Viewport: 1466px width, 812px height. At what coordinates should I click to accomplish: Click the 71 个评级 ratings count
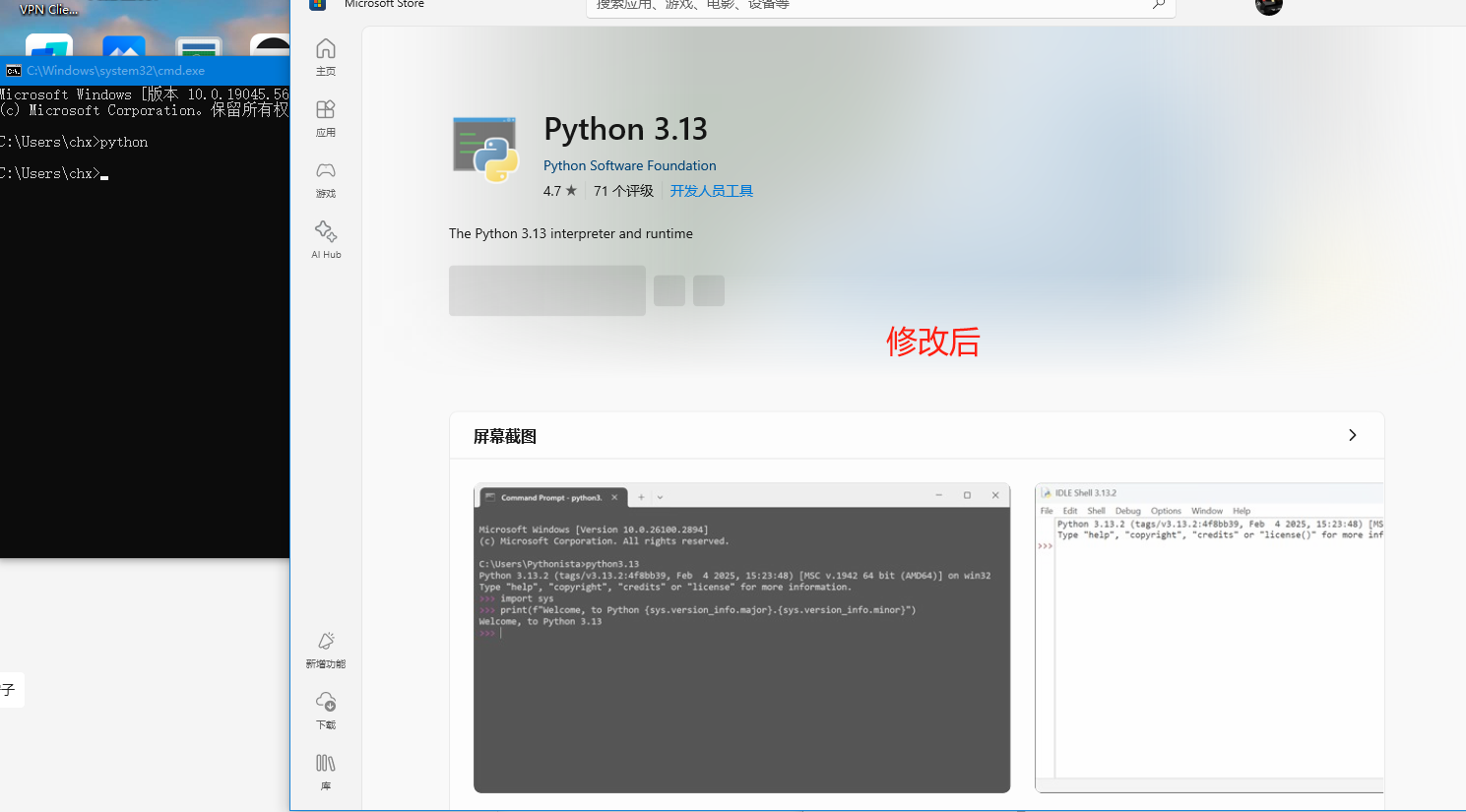(x=623, y=191)
